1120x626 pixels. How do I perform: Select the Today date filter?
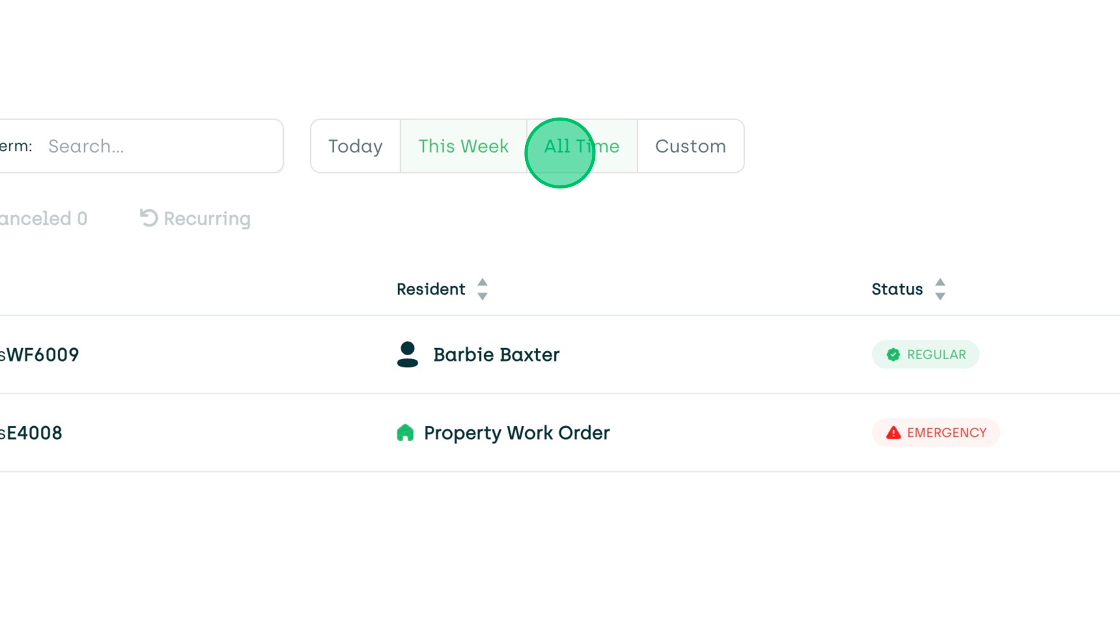click(356, 146)
